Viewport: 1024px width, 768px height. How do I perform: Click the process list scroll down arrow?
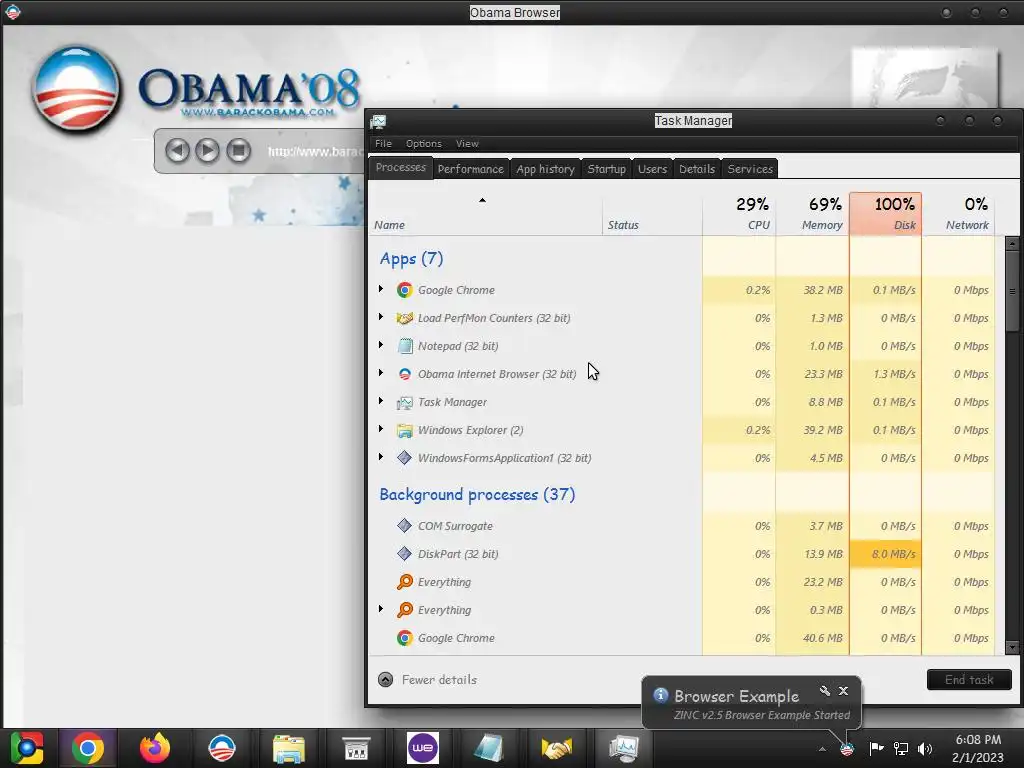(x=1012, y=647)
